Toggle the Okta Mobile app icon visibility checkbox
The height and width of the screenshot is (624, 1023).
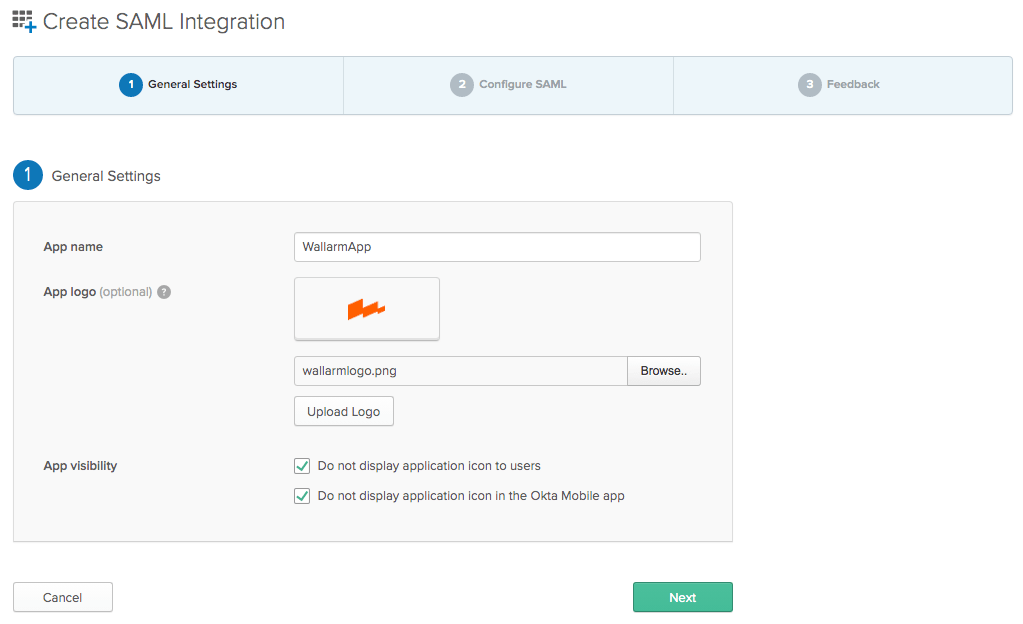click(x=302, y=496)
